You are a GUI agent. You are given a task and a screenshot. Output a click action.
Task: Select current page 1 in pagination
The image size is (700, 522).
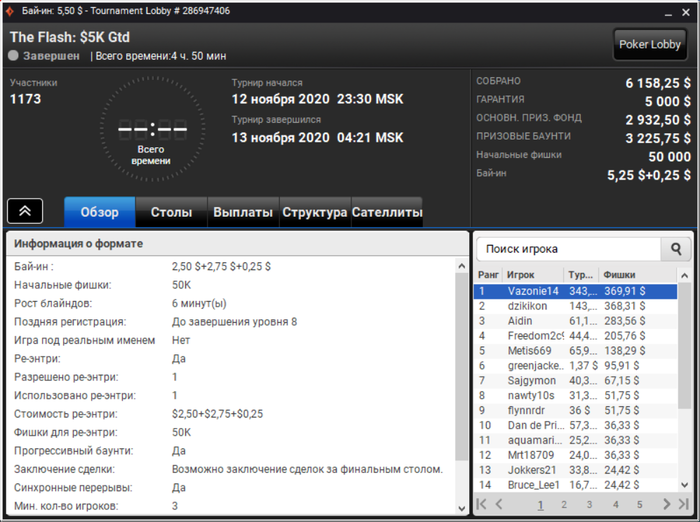click(x=540, y=505)
